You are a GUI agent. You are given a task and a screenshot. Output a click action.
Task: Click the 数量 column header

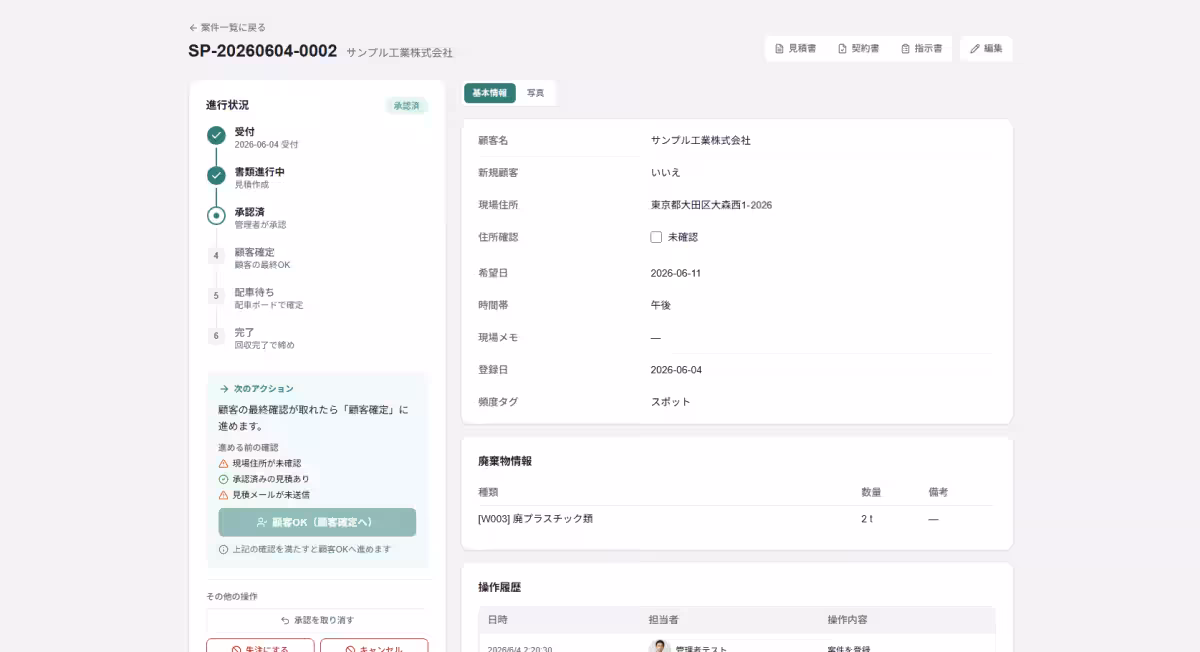(x=871, y=492)
